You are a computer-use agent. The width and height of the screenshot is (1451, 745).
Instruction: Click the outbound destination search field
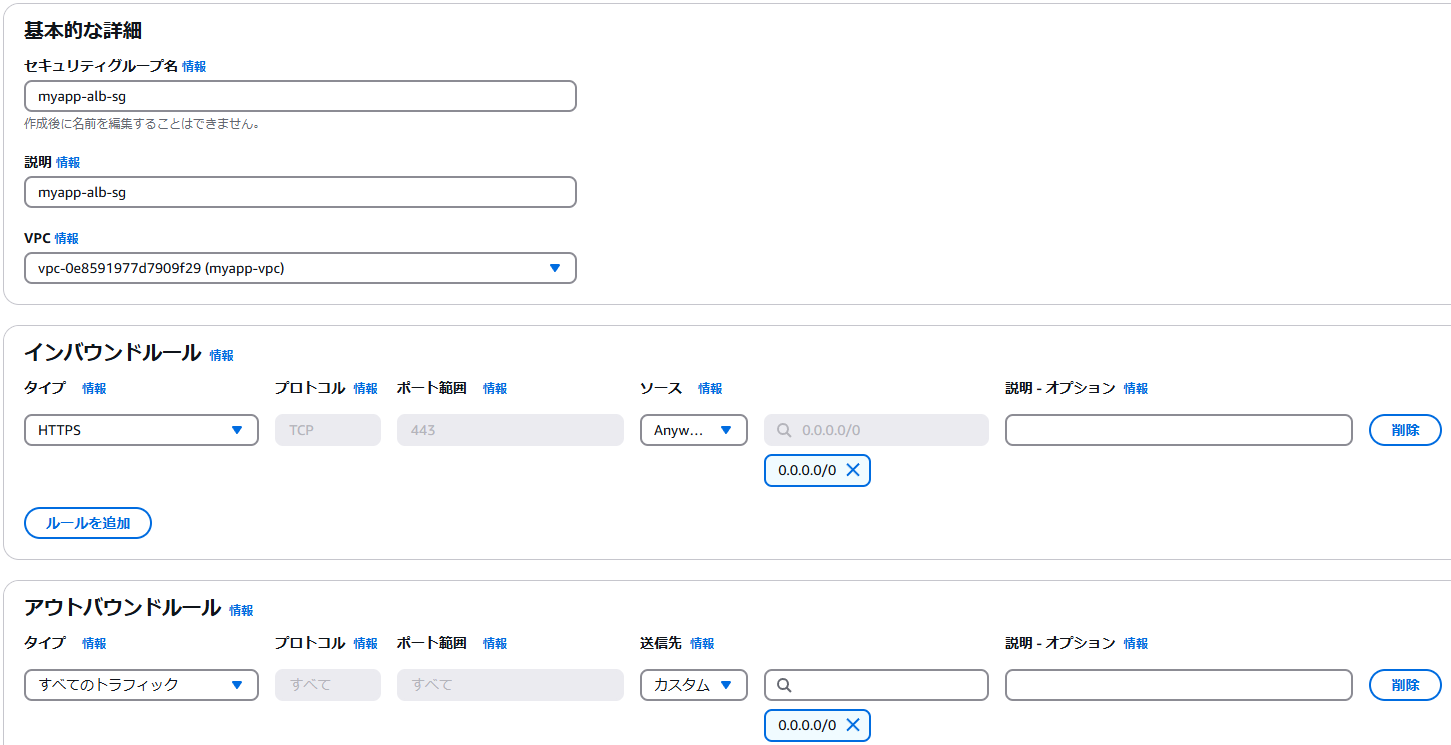(x=876, y=685)
